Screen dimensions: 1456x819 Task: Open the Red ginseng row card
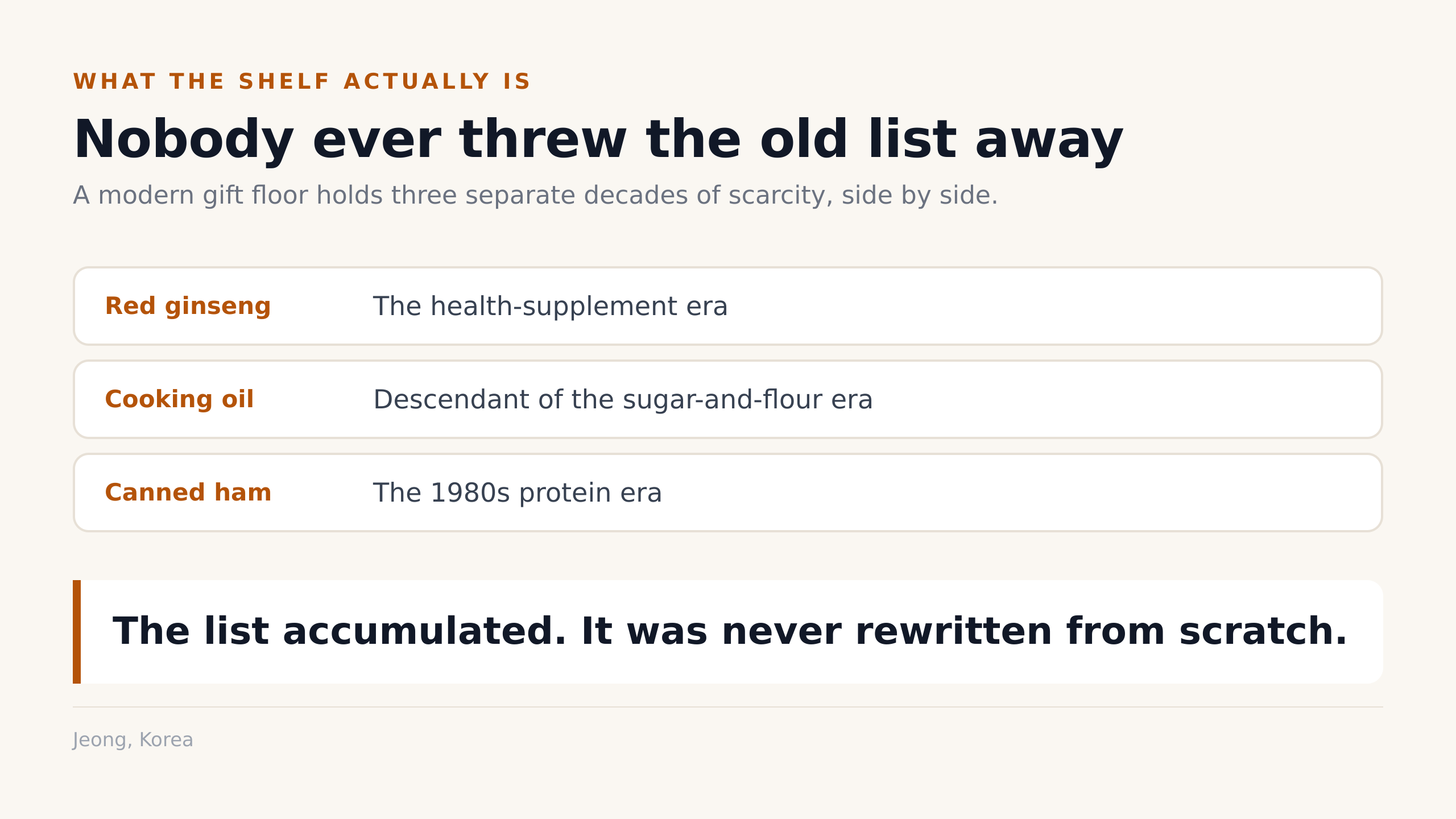tap(728, 306)
